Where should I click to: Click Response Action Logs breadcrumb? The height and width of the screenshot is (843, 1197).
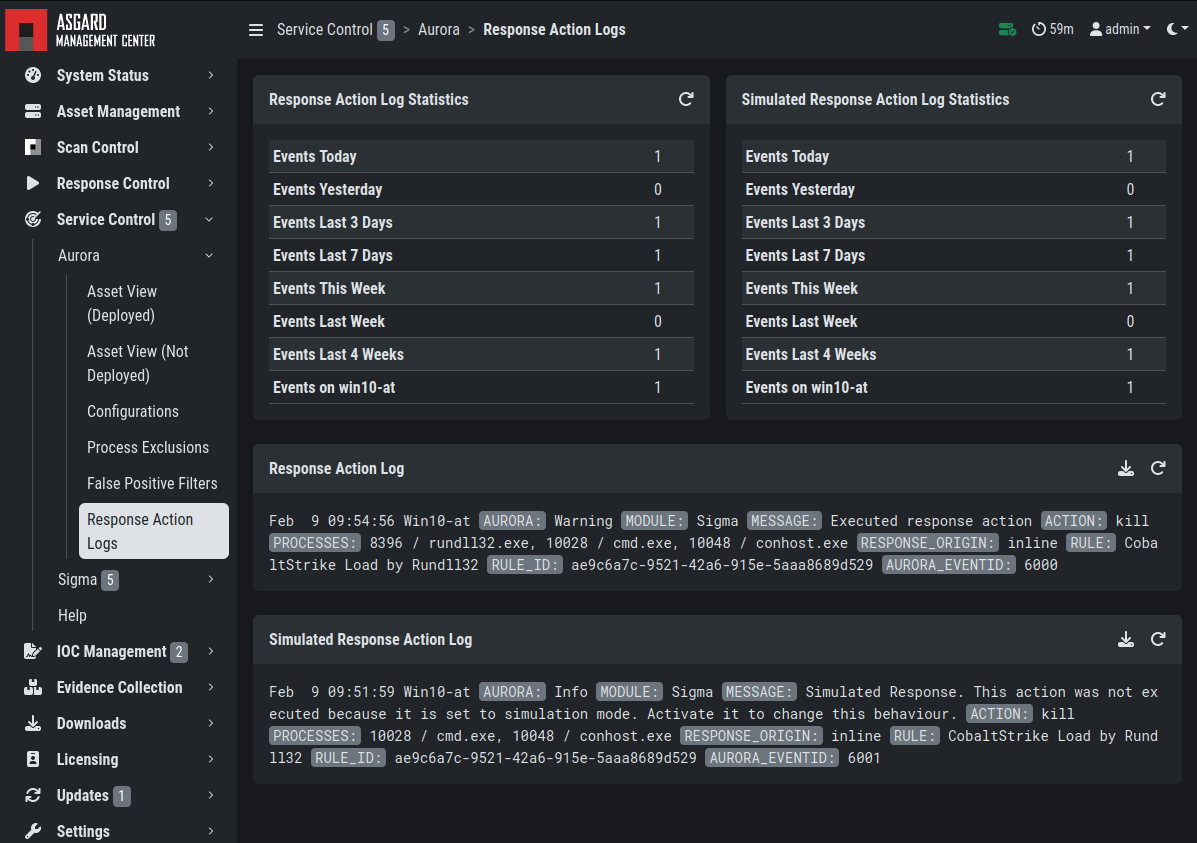pyautogui.click(x=554, y=30)
